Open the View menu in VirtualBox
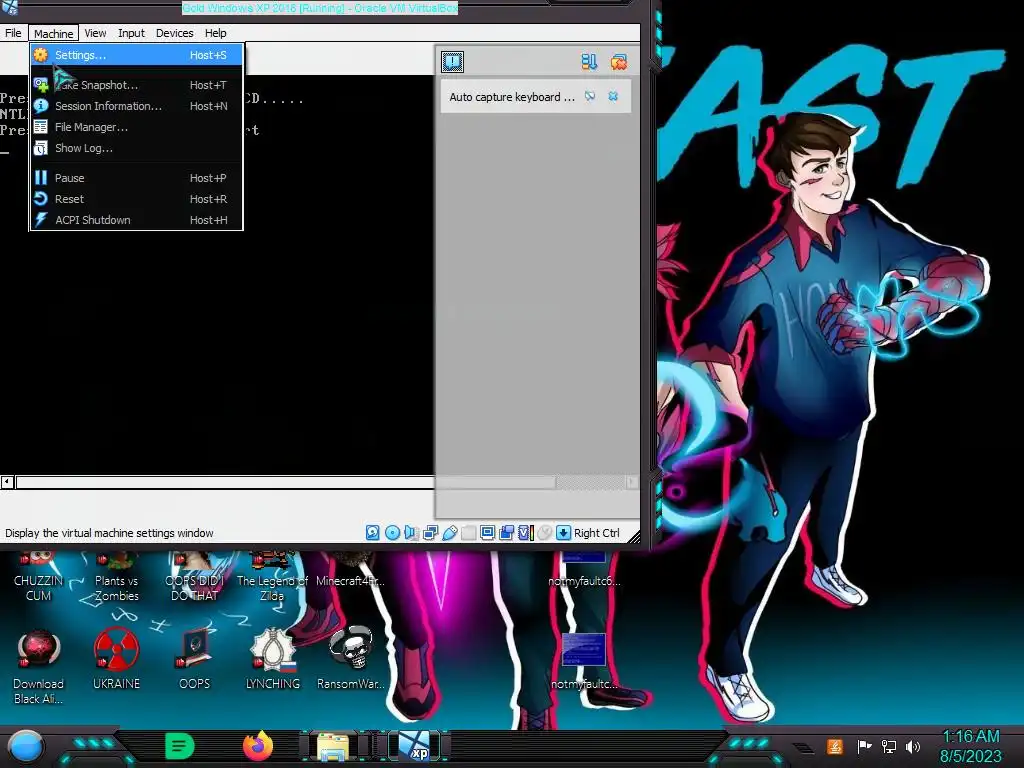Viewport: 1024px width, 768px height. tap(95, 33)
